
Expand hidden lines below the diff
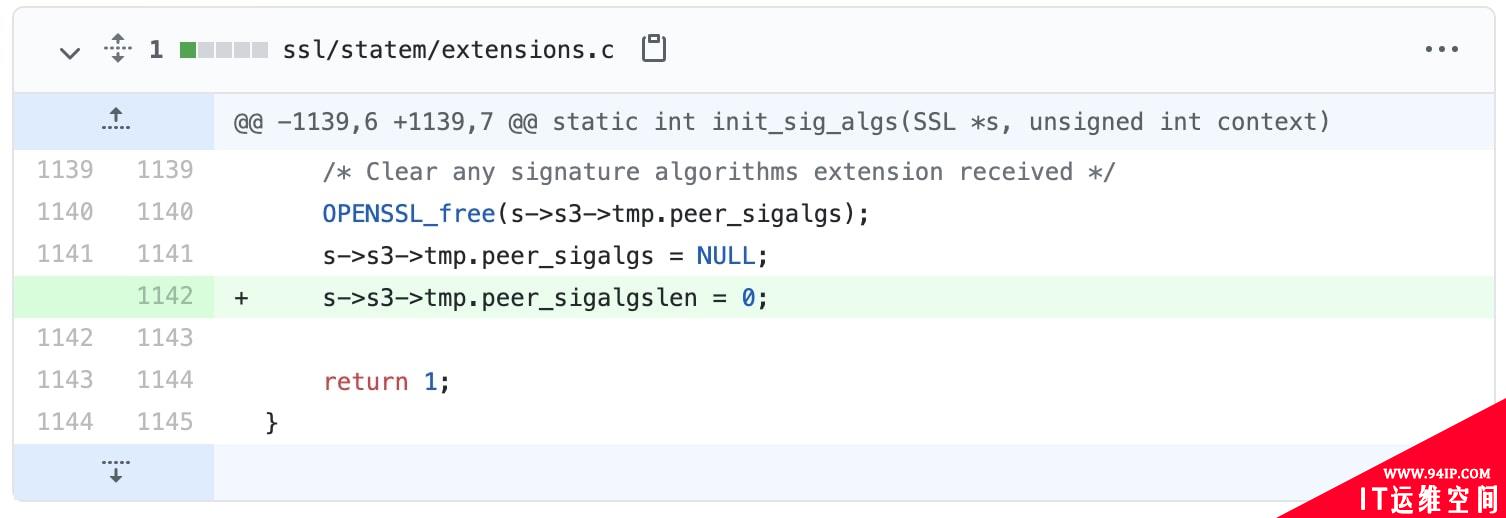click(115, 471)
